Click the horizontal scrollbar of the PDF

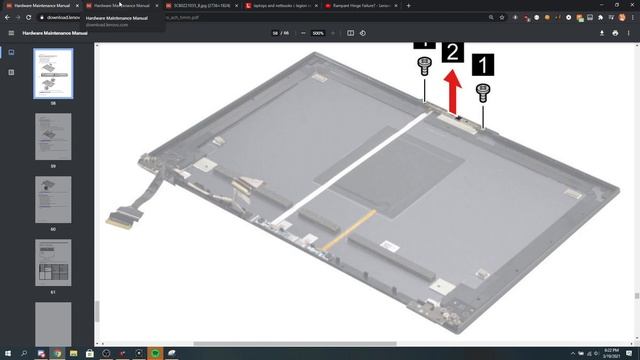tap(295, 344)
